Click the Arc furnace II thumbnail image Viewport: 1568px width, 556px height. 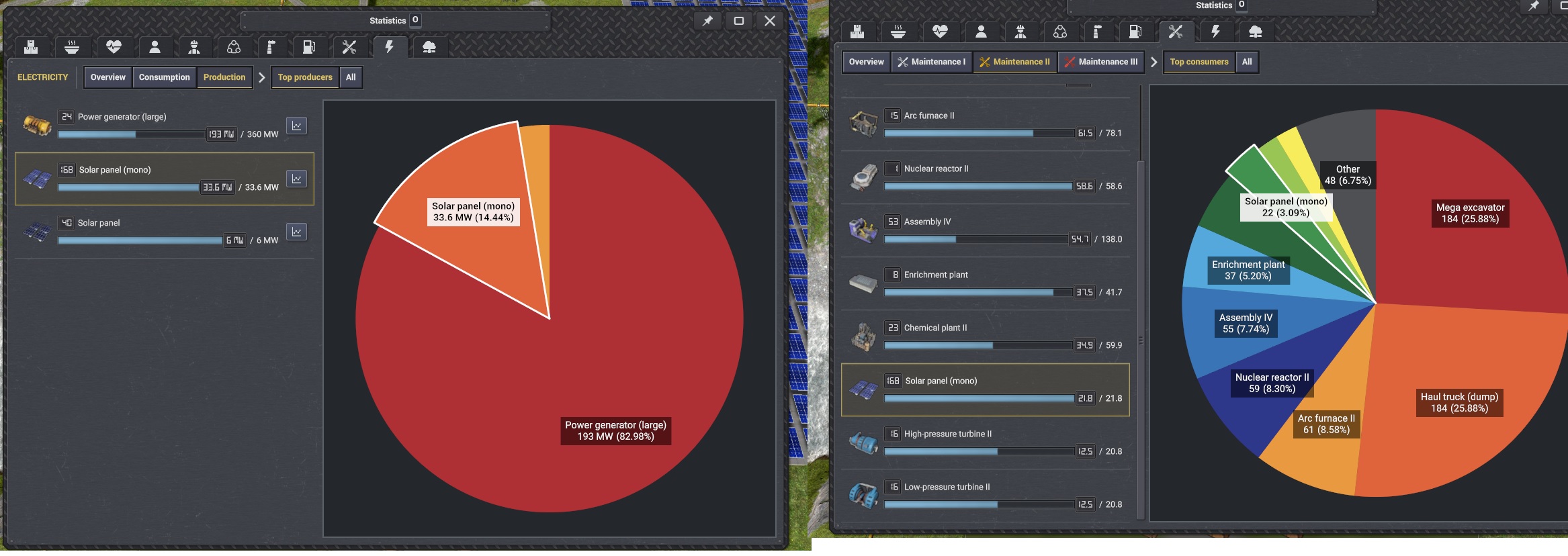(x=863, y=124)
